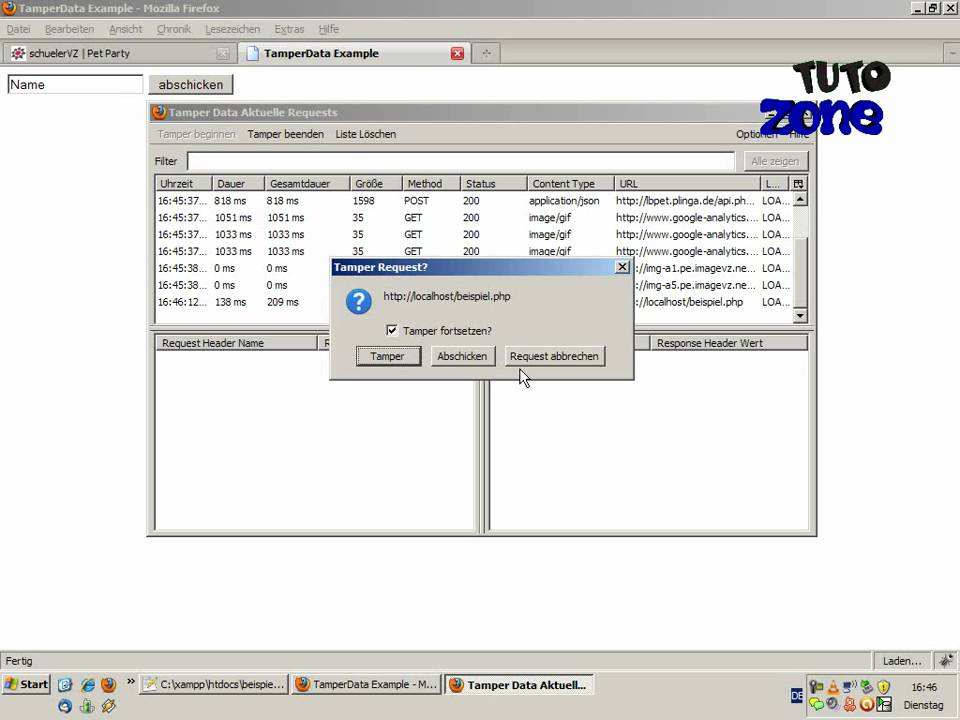Click into the Filter text field
Screen dimensions: 960x720
(460, 161)
